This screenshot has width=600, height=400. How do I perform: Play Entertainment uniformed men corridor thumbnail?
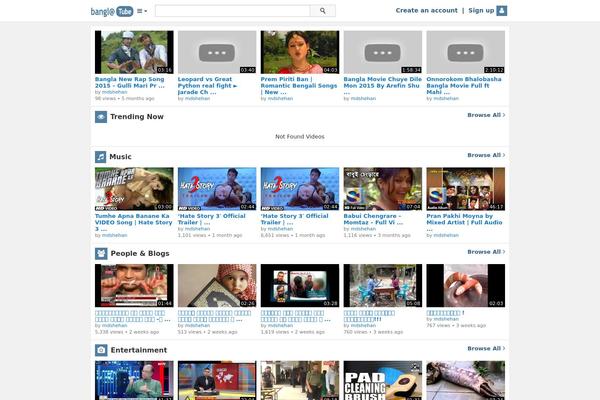[x=300, y=380]
